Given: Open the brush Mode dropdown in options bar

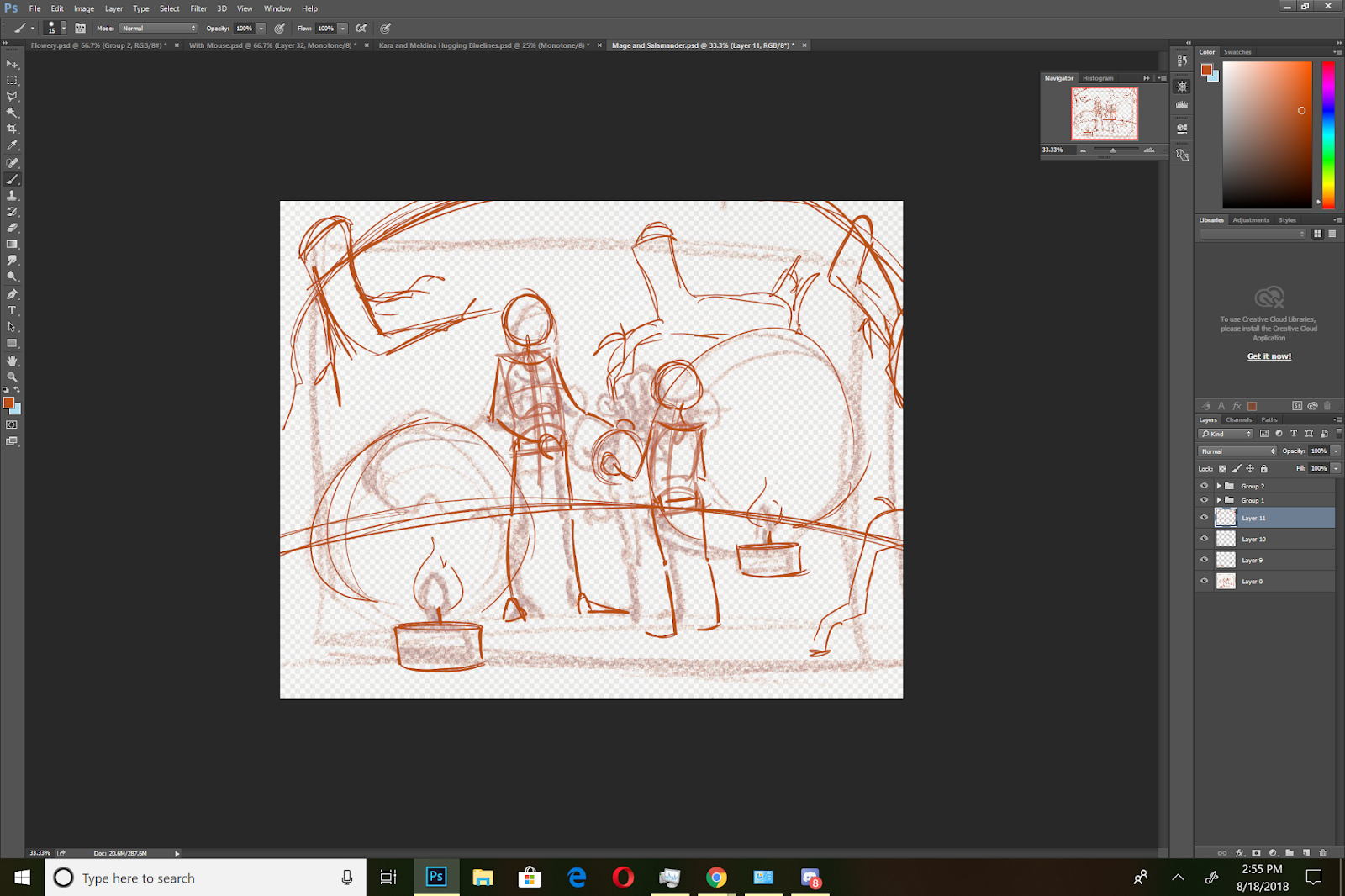Looking at the screenshot, I should 158,29.
